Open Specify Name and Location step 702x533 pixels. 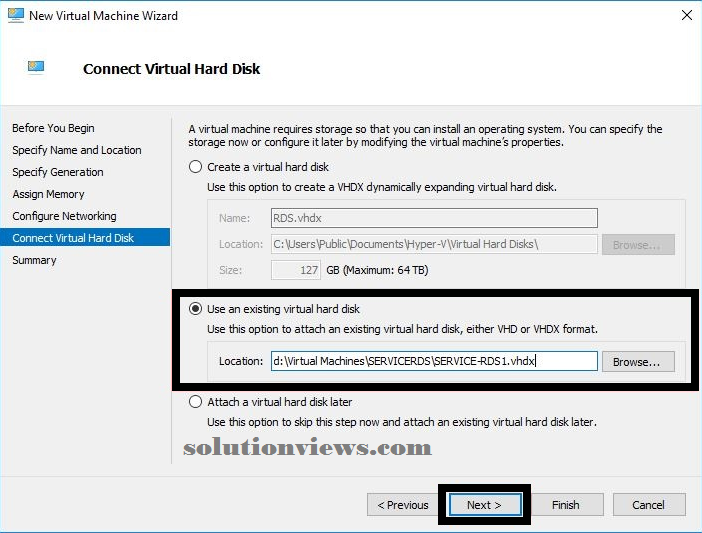[77, 150]
